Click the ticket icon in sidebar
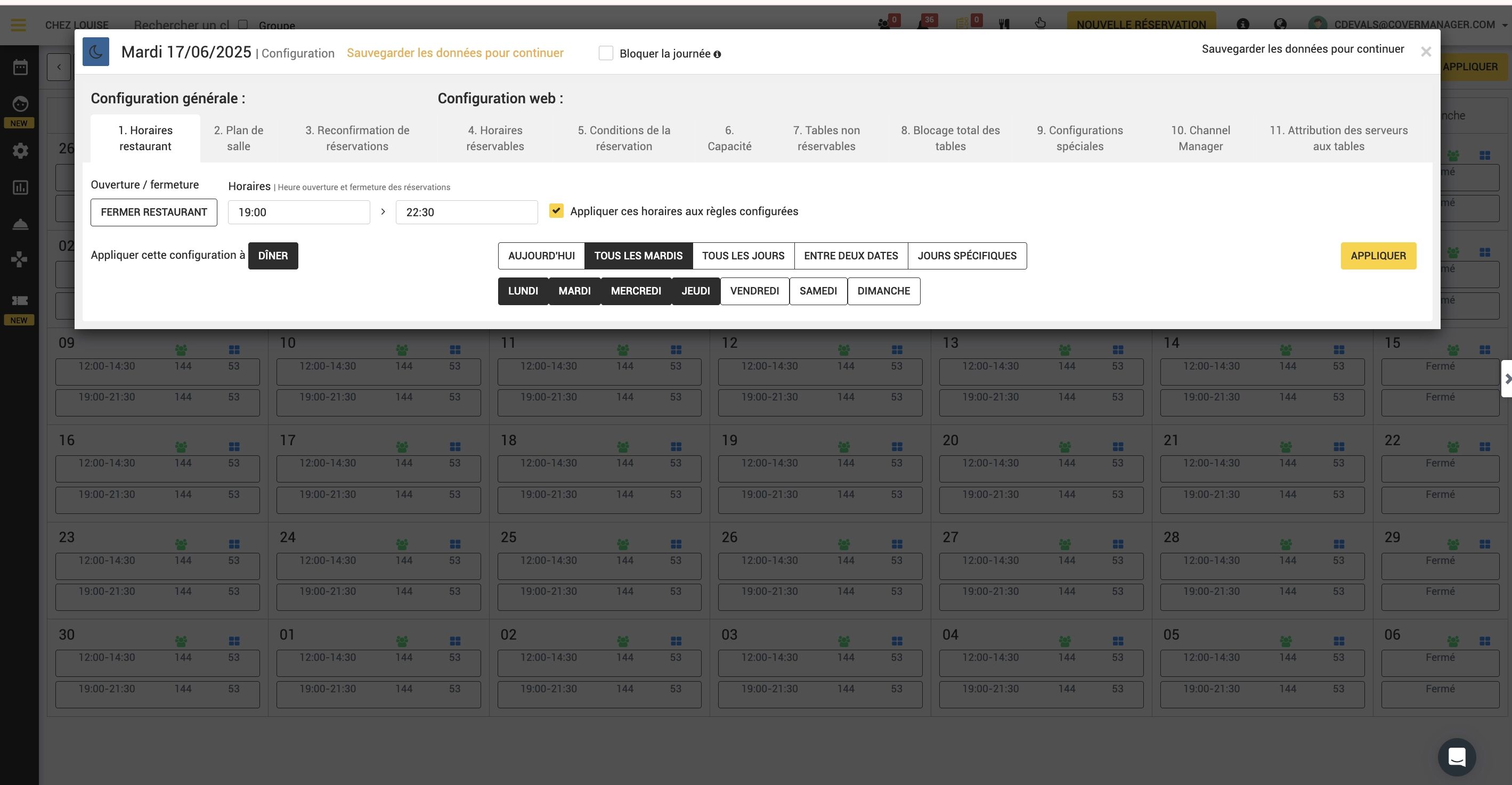The image size is (1512, 785). [x=20, y=300]
